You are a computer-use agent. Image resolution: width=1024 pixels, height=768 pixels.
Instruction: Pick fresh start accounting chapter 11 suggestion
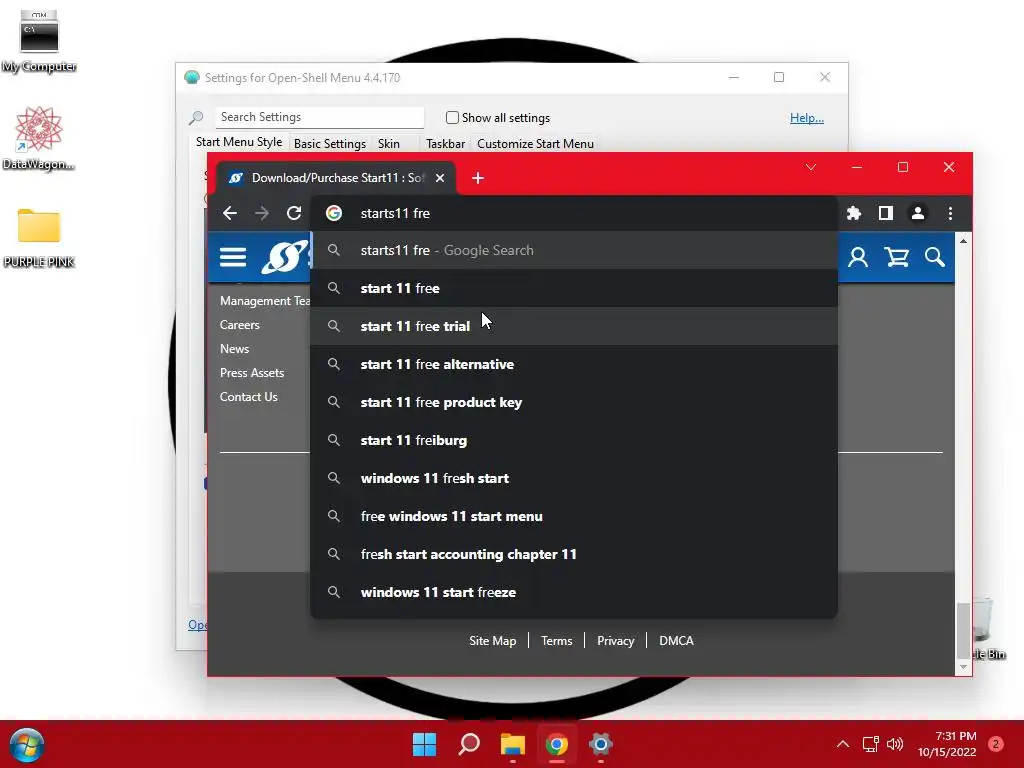pyautogui.click(x=574, y=554)
